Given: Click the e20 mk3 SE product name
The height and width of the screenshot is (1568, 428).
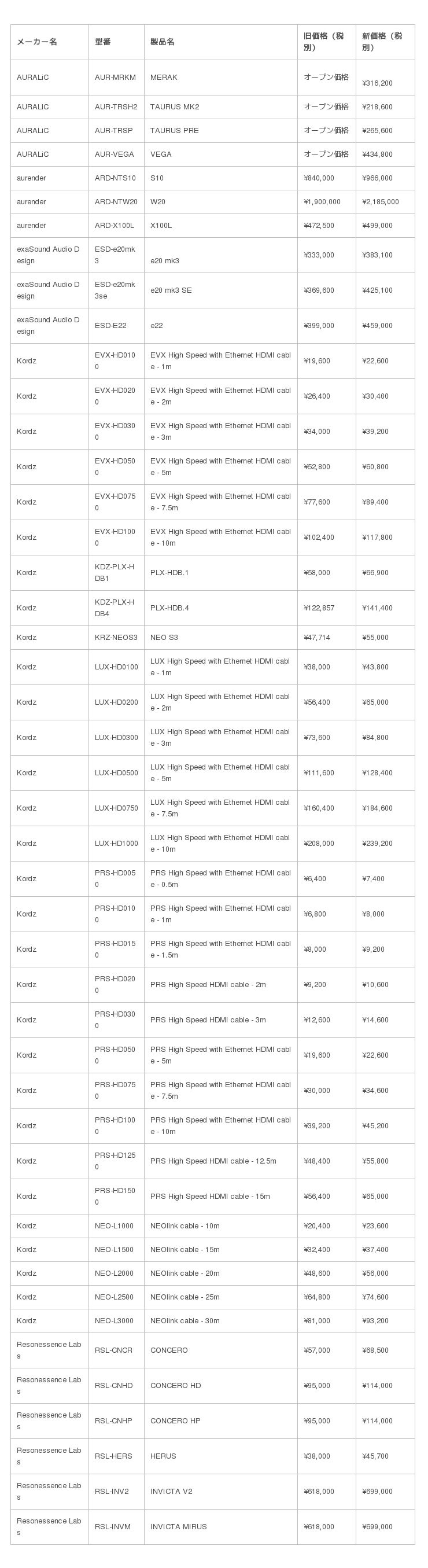Looking at the screenshot, I should (x=171, y=290).
